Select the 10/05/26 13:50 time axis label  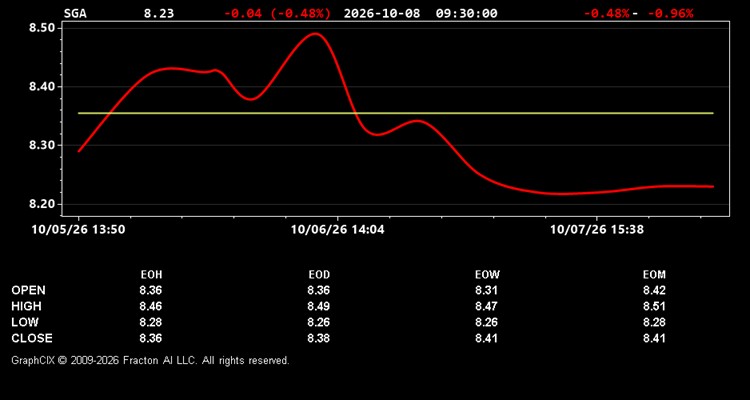tap(78, 230)
